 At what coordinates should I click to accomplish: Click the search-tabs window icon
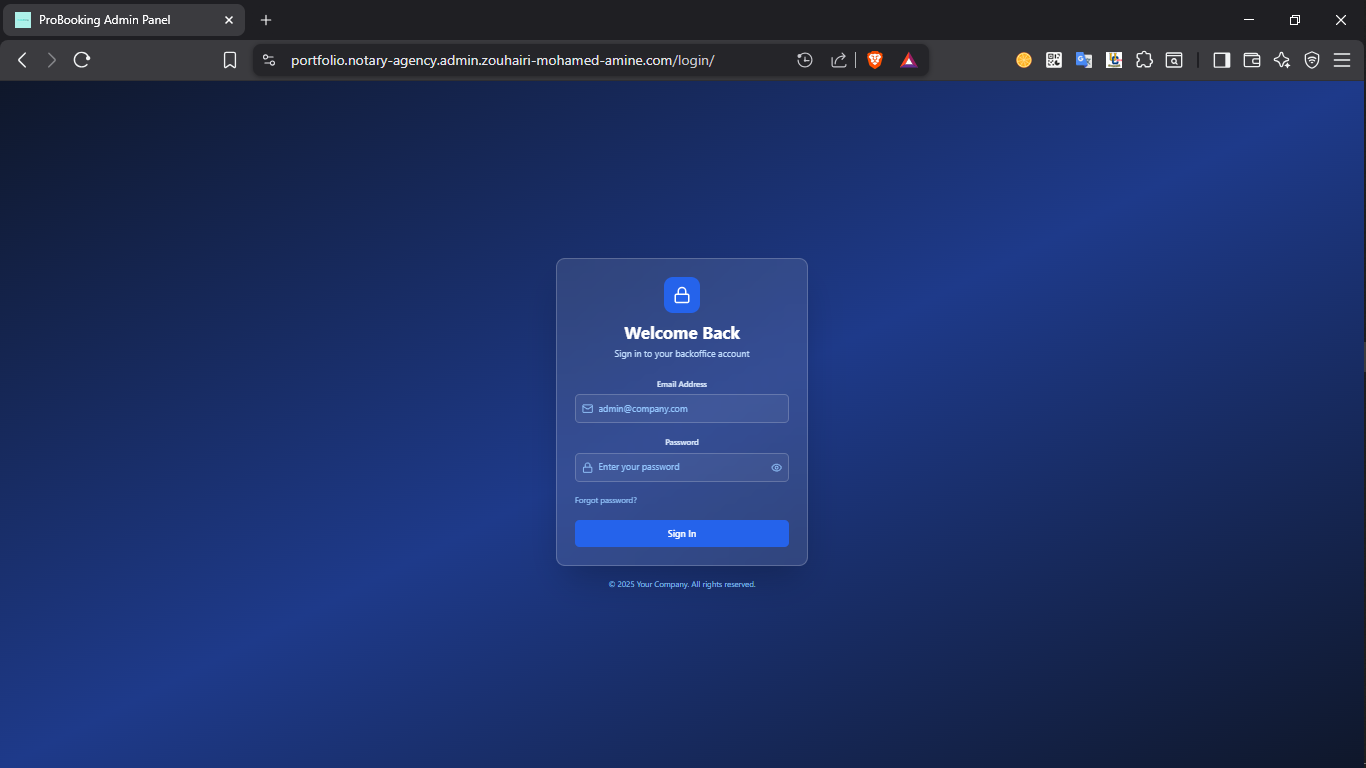(x=1174, y=60)
